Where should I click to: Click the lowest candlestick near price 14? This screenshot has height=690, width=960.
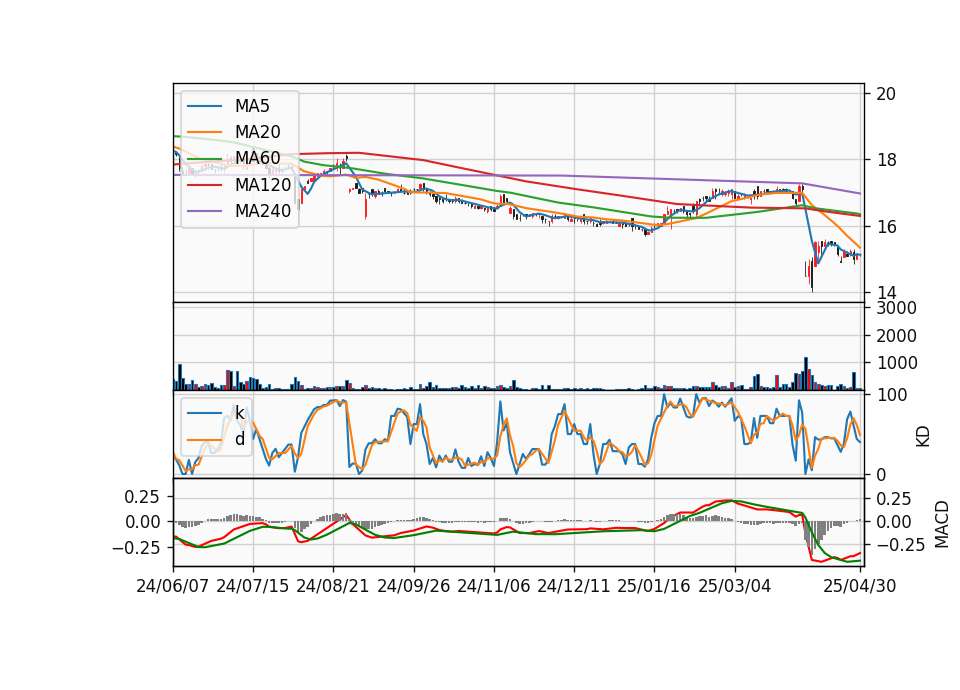click(x=812, y=274)
